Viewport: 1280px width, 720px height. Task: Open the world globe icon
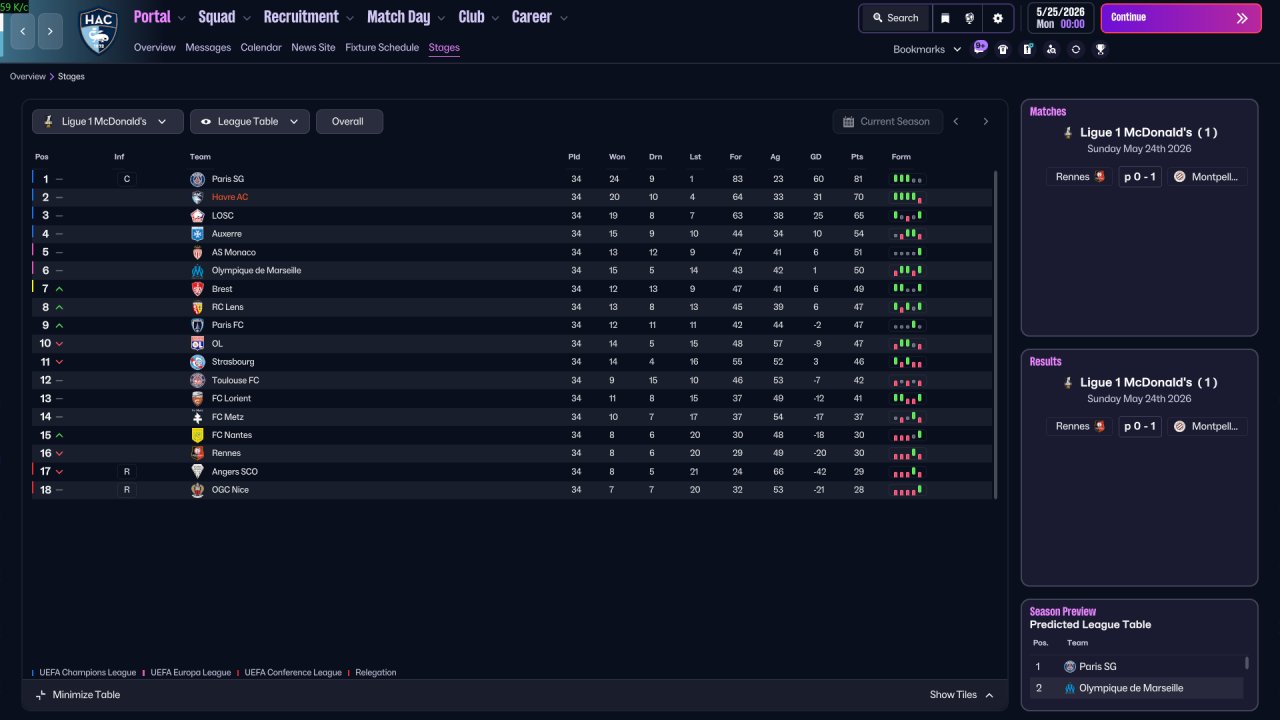[x=969, y=18]
